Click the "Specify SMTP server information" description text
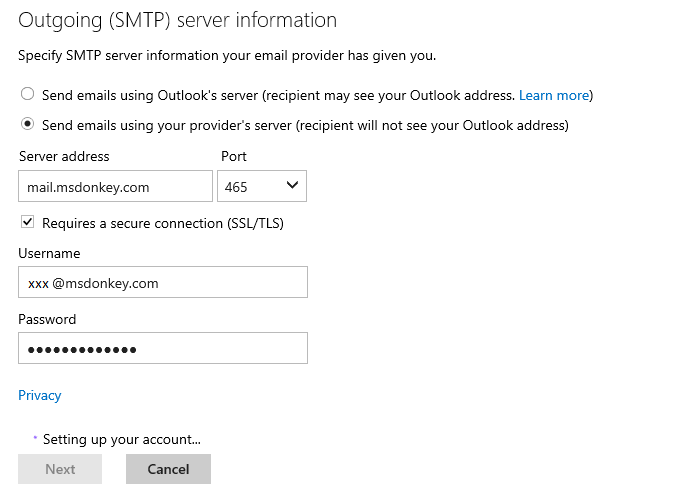This screenshot has height=502, width=675. (x=227, y=55)
